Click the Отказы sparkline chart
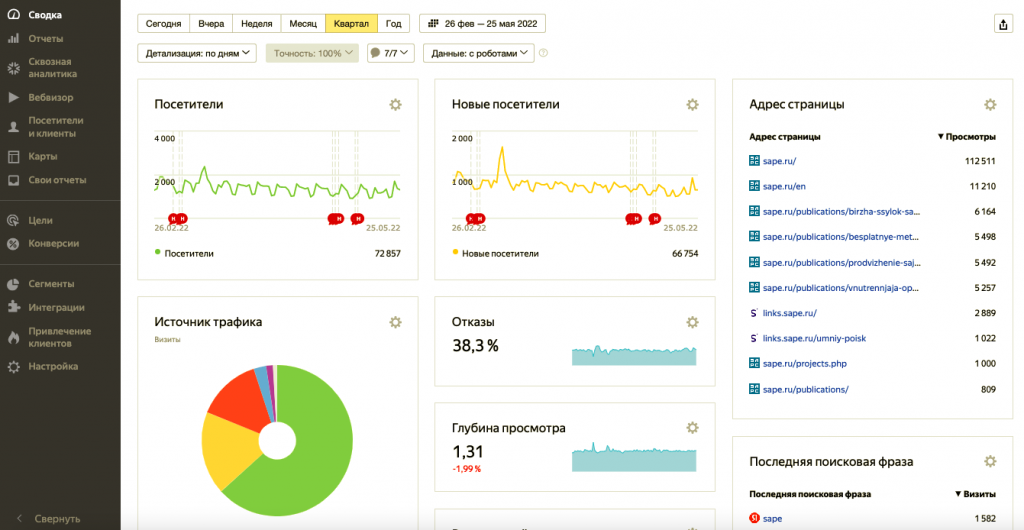 tap(634, 356)
